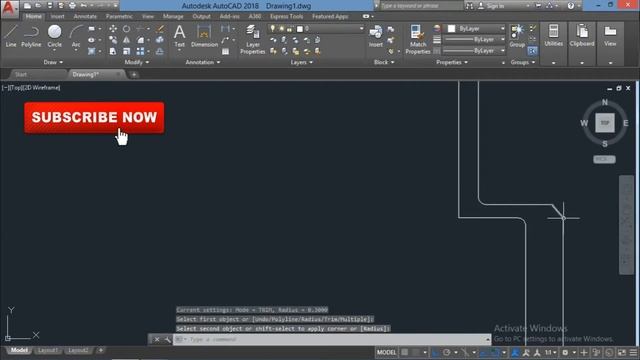Screen dimensions: 640x360
Task: Click the command line input field
Action: (331, 340)
